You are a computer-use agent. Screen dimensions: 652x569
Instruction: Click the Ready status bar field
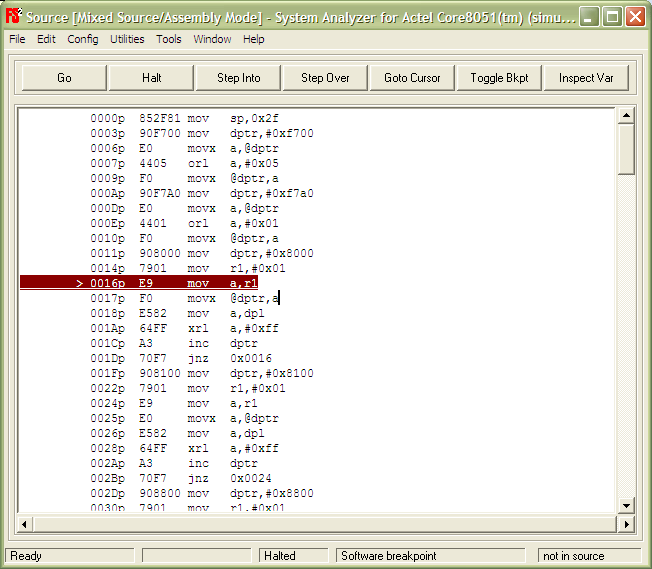(x=70, y=556)
